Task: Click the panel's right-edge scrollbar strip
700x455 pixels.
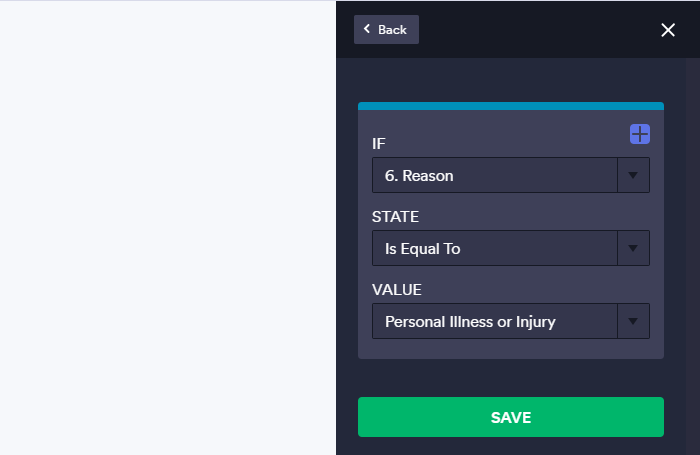Action: coord(692,250)
